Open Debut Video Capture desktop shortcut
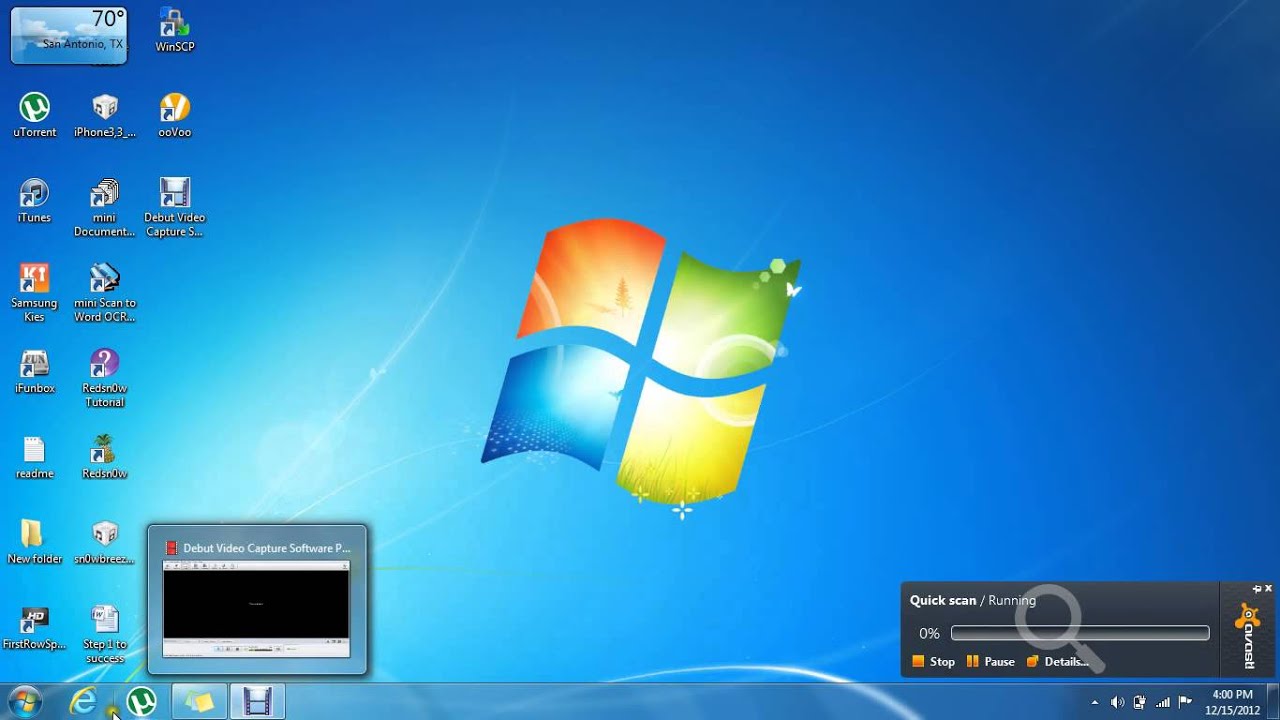Viewport: 1280px width, 720px height. pos(174,208)
